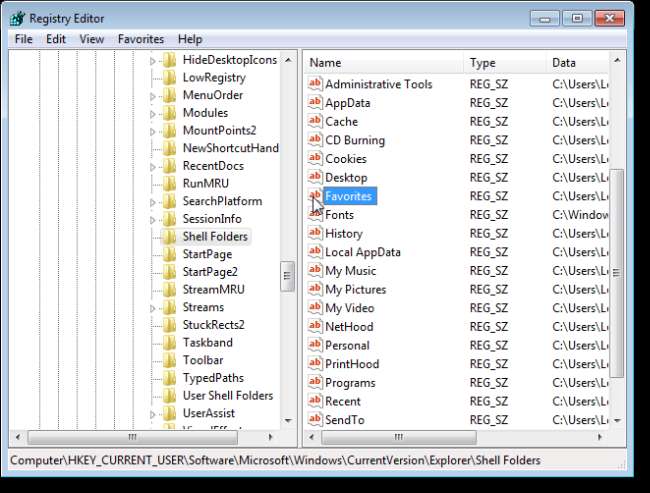Image resolution: width=650 pixels, height=493 pixels.
Task: Select the PrintHood registry value
Action: point(352,364)
